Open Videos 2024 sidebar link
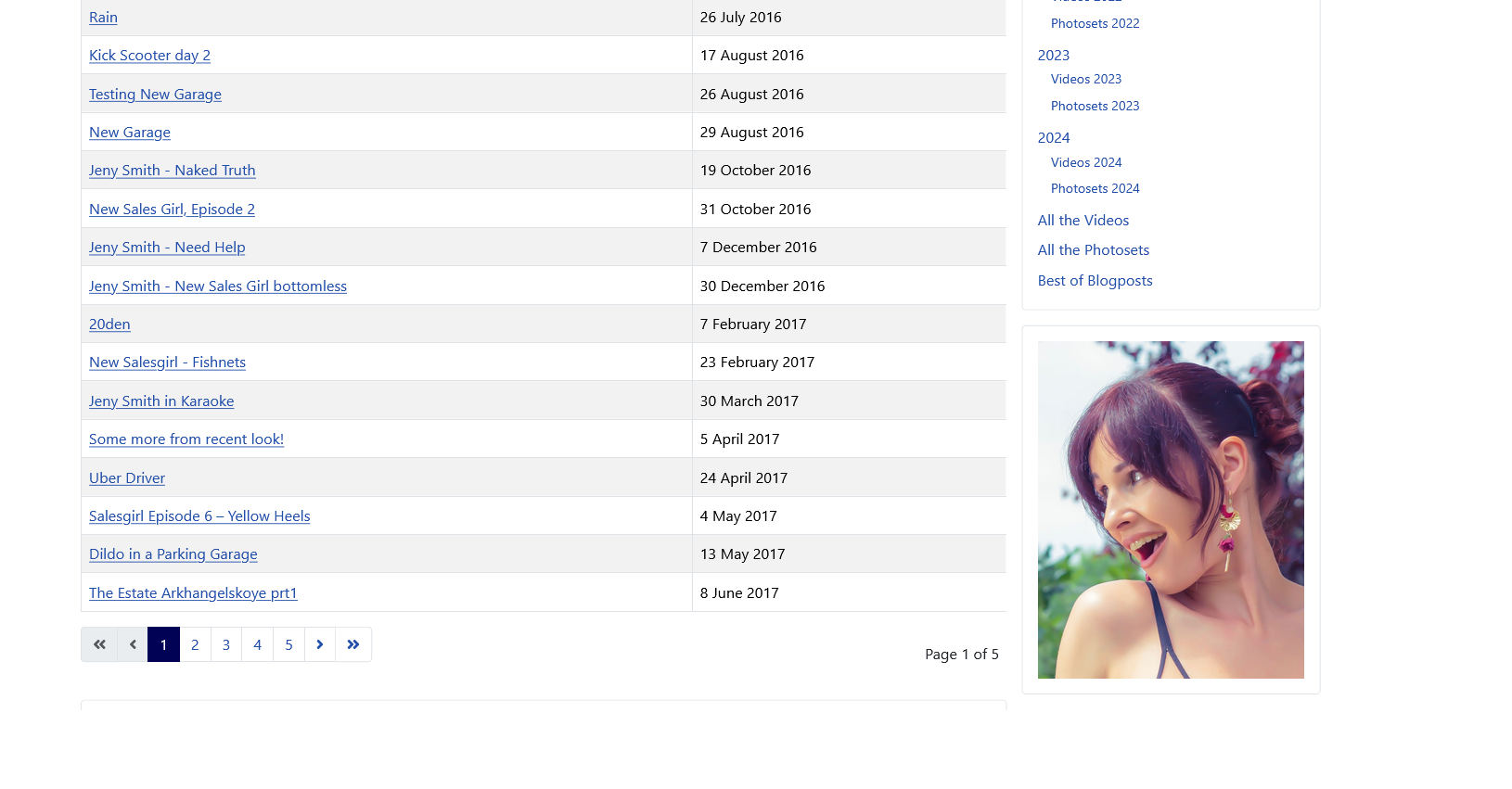 click(1086, 162)
